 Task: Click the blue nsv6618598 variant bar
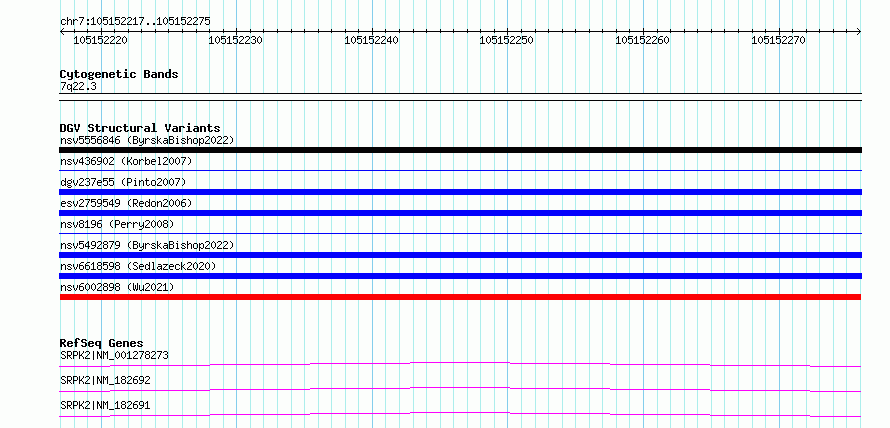[x=460, y=276]
